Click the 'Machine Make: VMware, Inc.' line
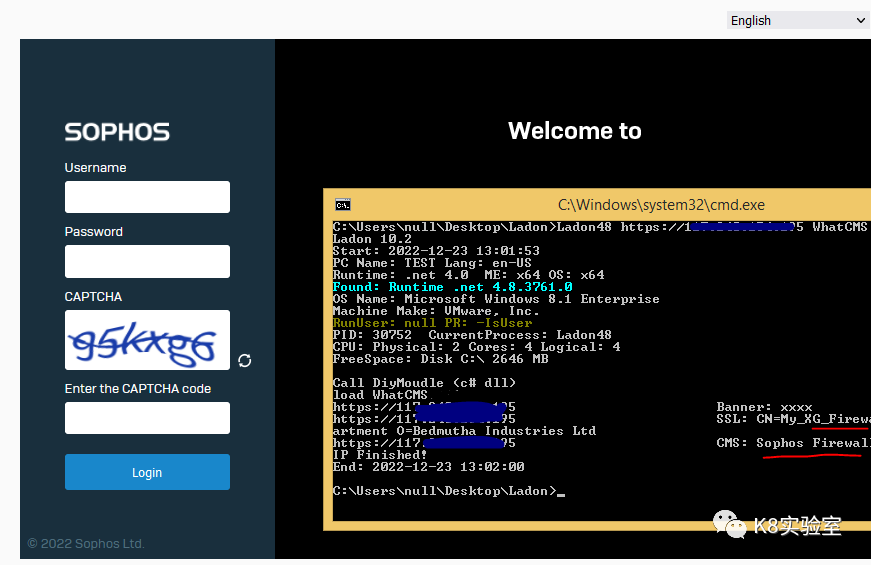 click(x=436, y=311)
